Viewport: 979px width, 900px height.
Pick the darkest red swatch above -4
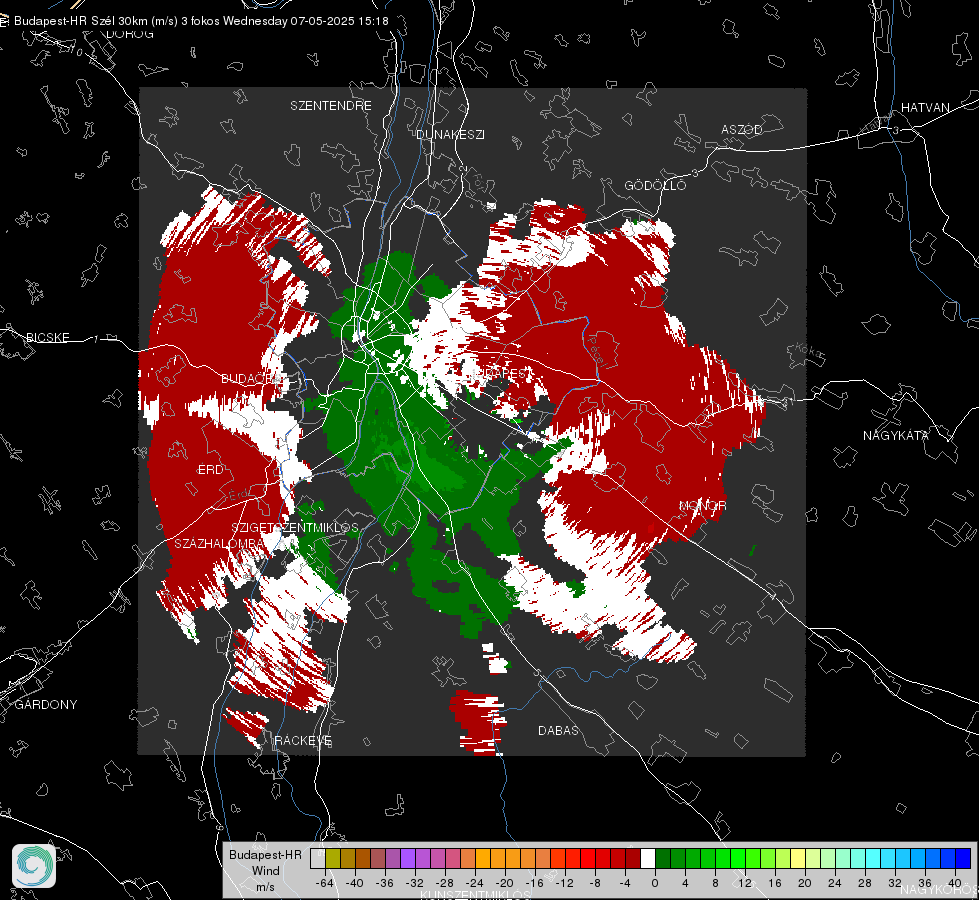(x=633, y=858)
